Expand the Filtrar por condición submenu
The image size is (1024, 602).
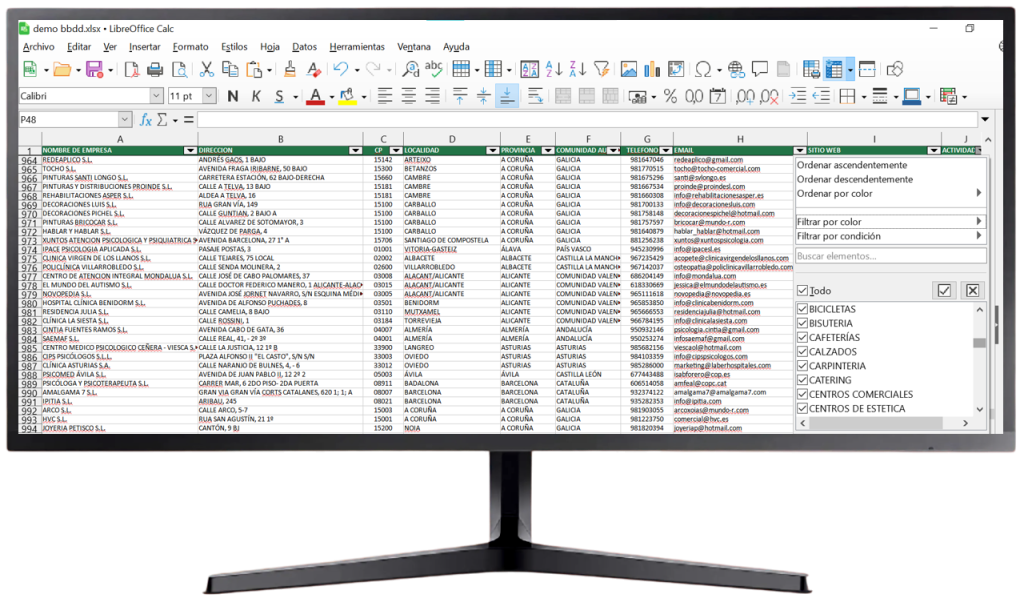coord(889,236)
